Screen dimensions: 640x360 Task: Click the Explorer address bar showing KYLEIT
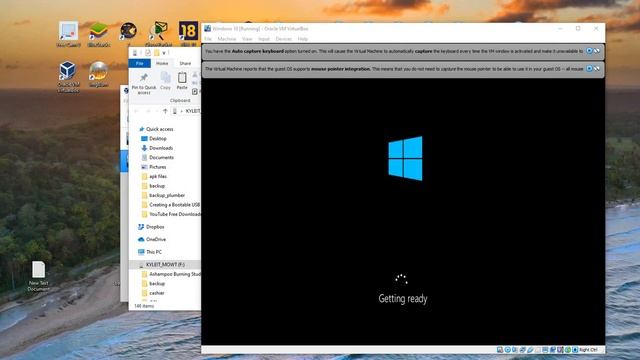click(x=186, y=111)
